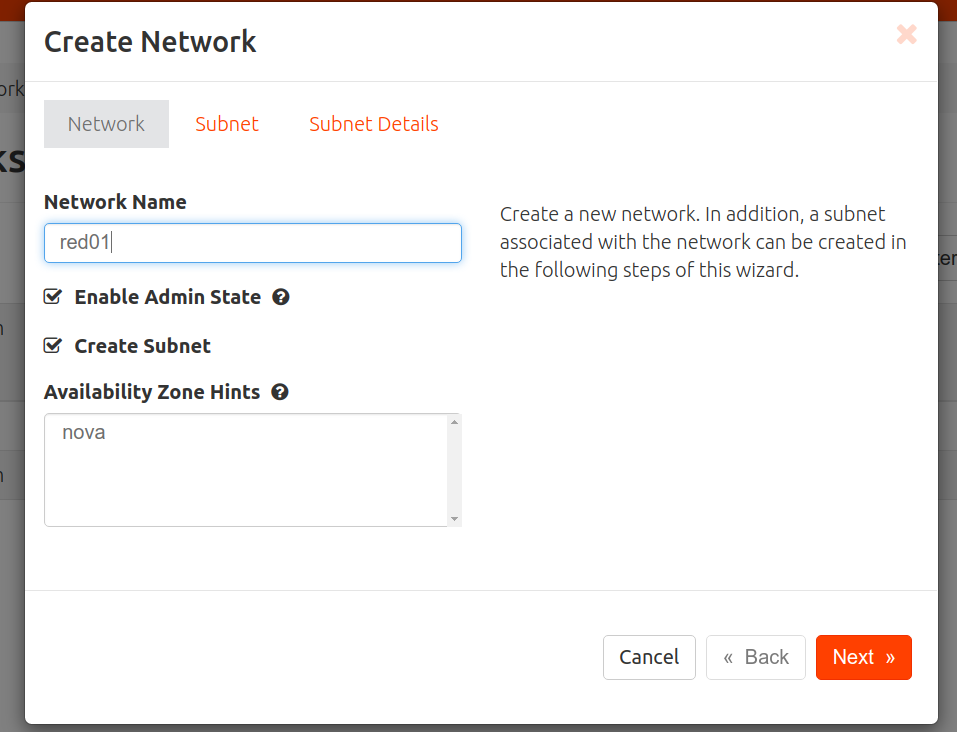The height and width of the screenshot is (732, 957).
Task: Cancel network creation
Action: click(x=648, y=657)
